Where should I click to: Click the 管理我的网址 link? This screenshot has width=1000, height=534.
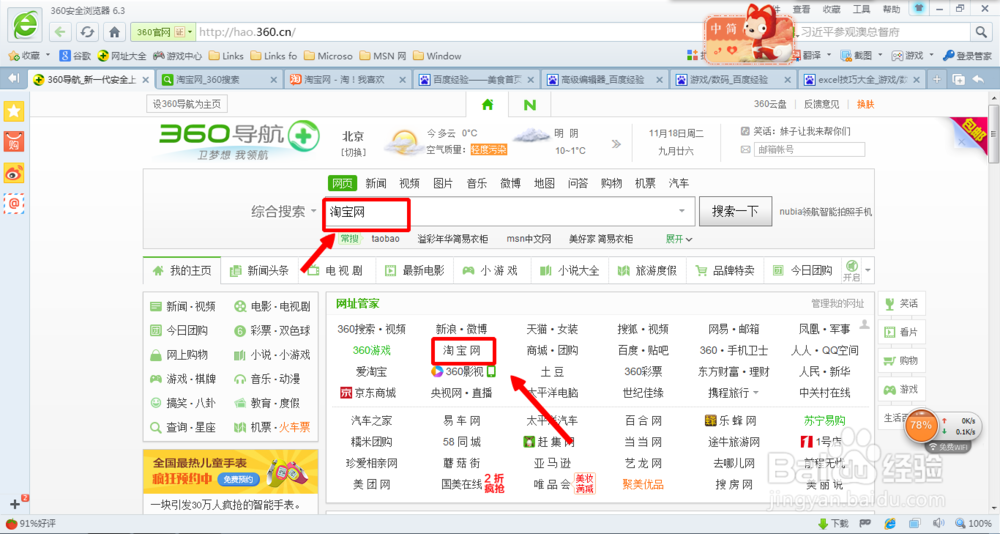point(837,304)
